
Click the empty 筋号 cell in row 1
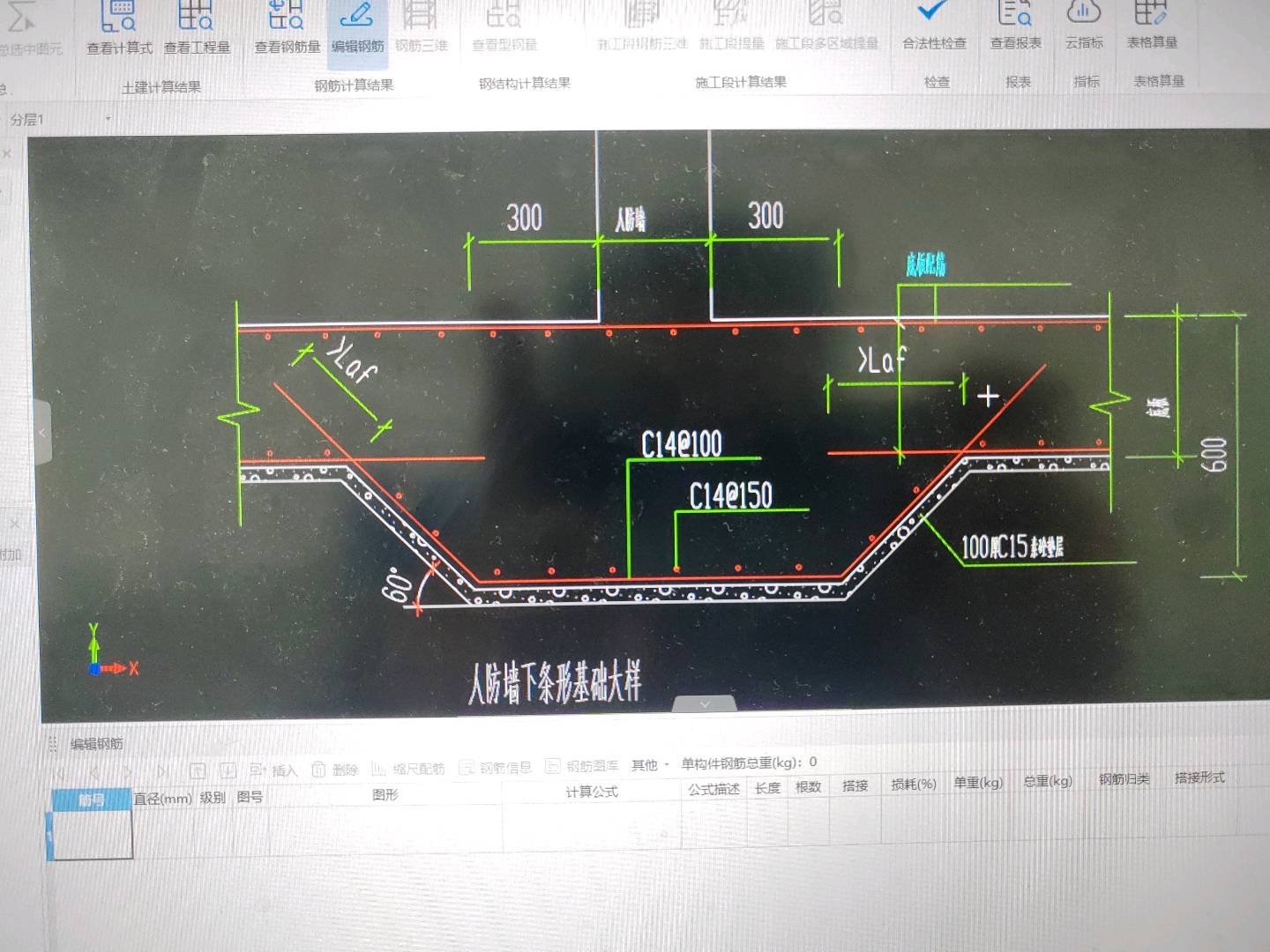click(x=93, y=833)
